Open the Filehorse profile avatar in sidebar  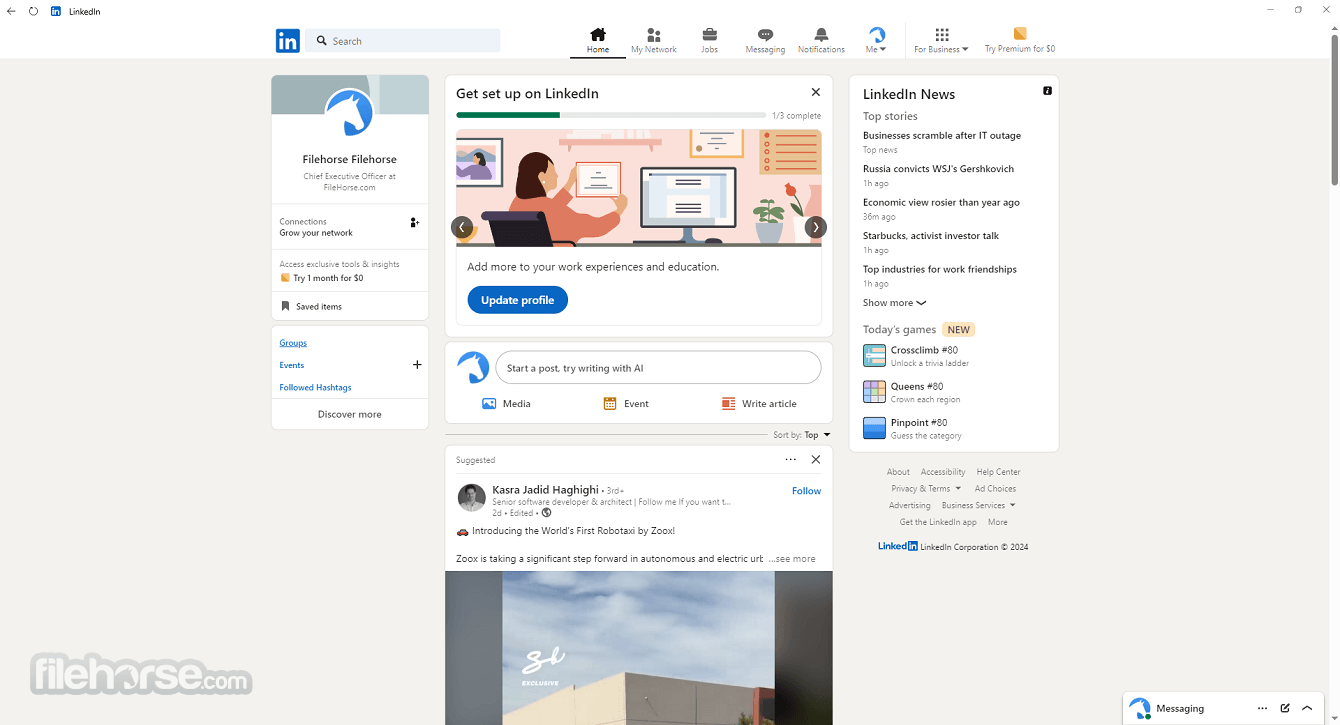pyautogui.click(x=349, y=112)
